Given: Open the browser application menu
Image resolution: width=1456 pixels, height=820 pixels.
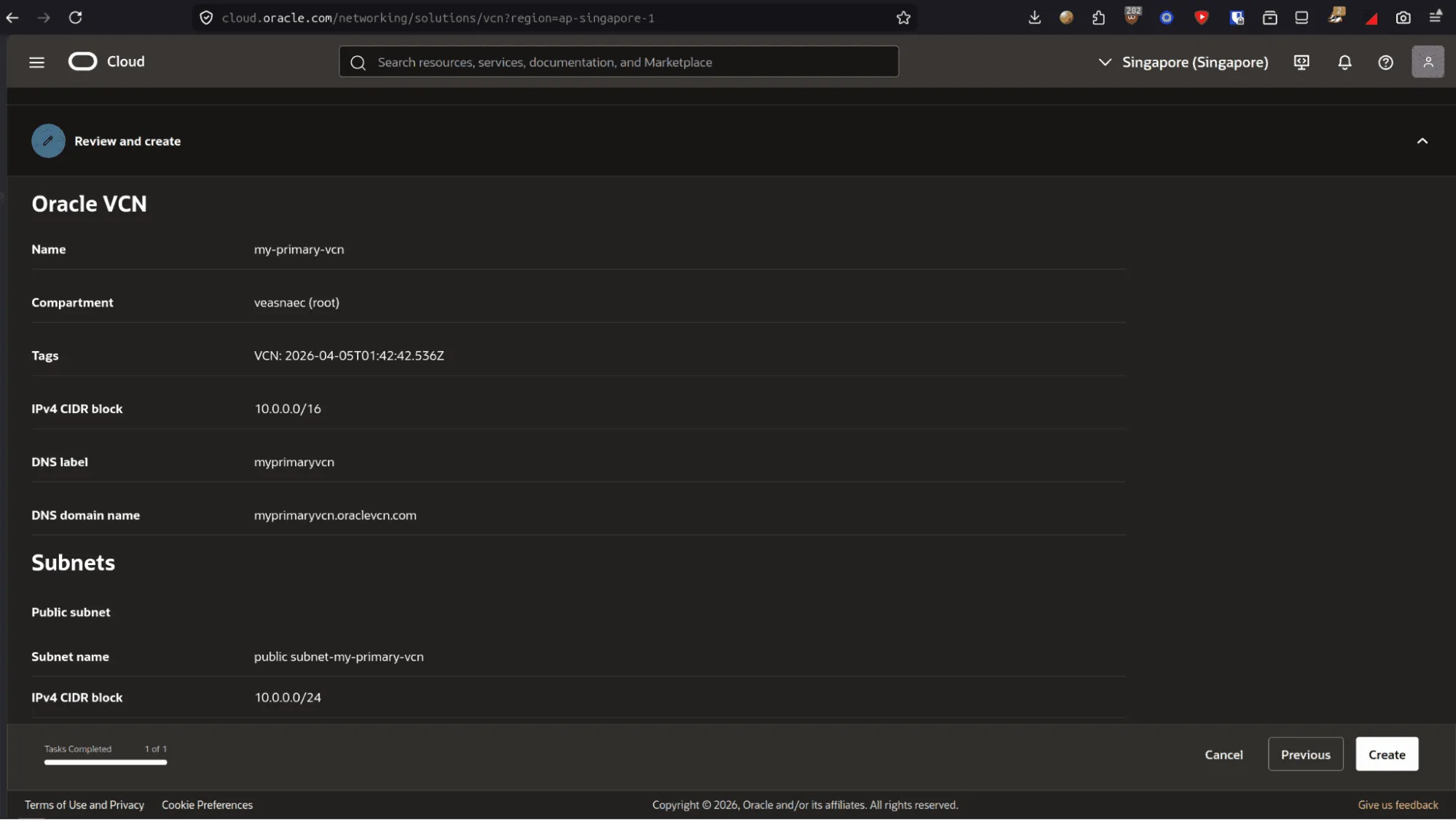Looking at the screenshot, I should pos(1436,17).
